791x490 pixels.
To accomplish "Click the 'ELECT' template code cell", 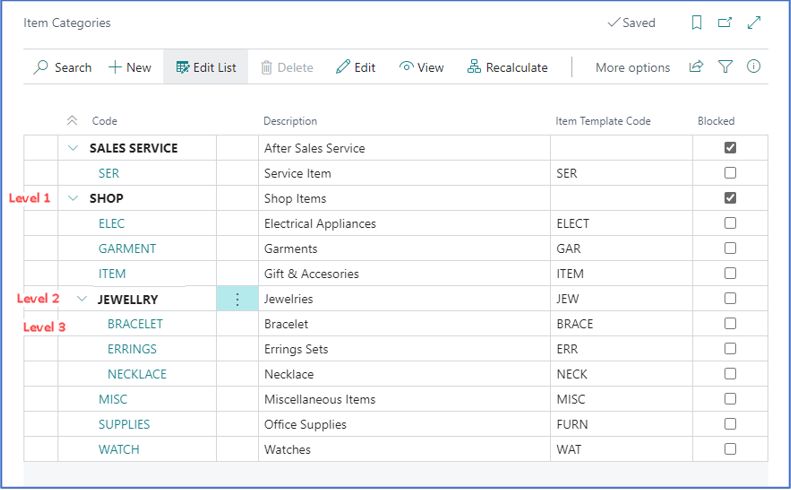I will 621,224.
